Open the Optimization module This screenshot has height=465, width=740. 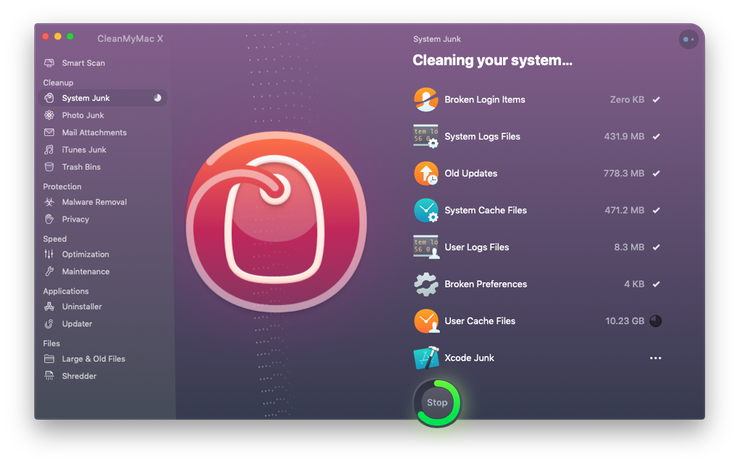point(85,254)
